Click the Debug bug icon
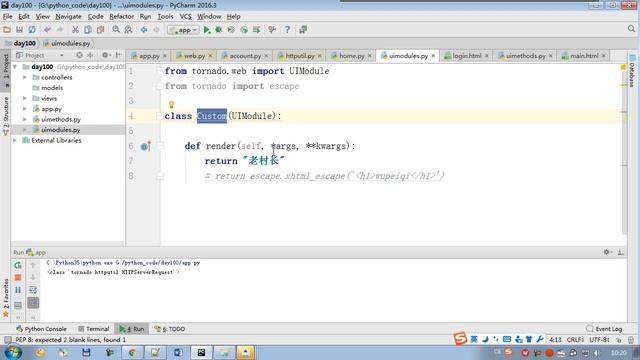 [219, 30]
